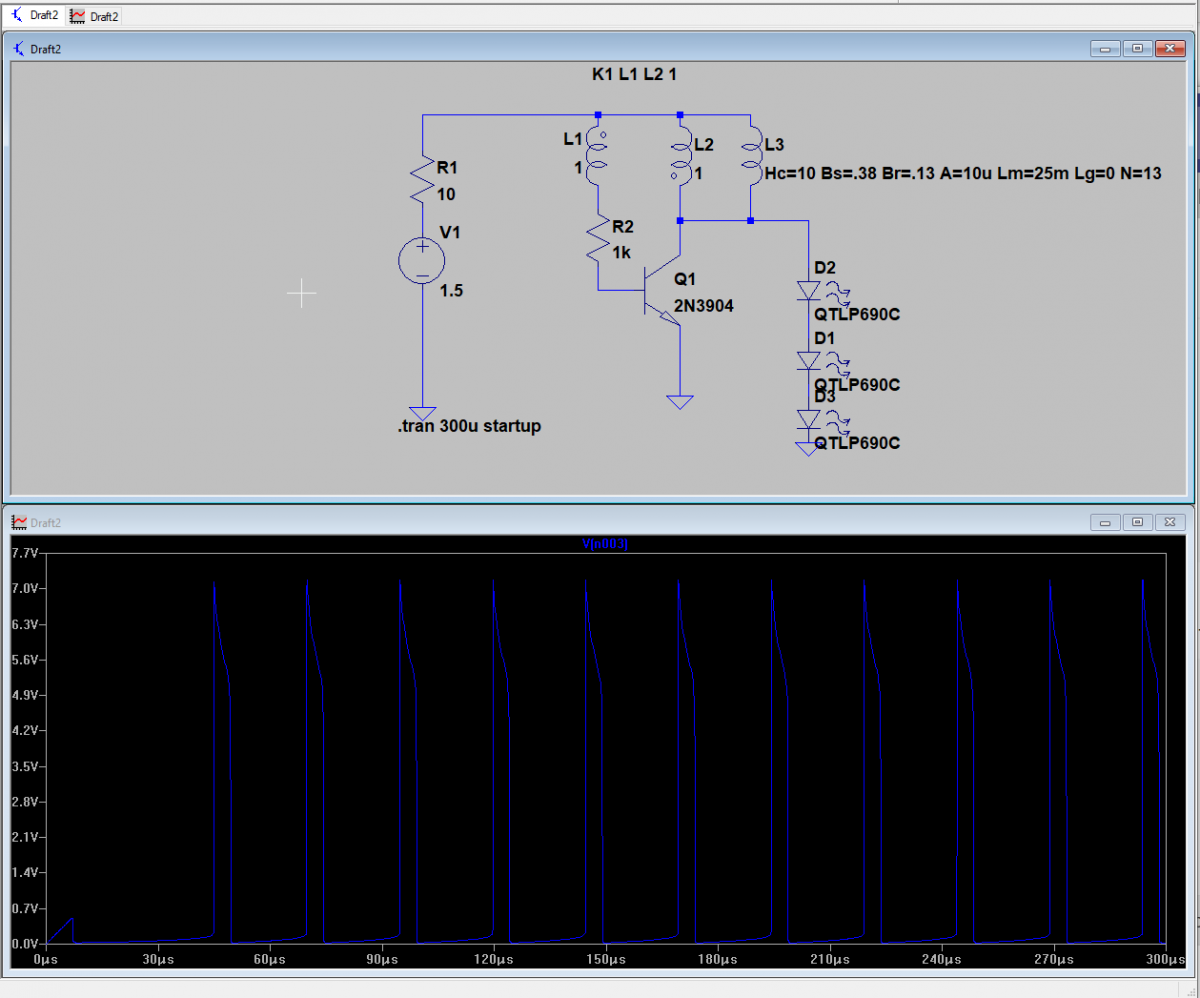This screenshot has height=998, width=1200.
Task: Maximize the schematic Draft2 window
Action: [1137, 47]
